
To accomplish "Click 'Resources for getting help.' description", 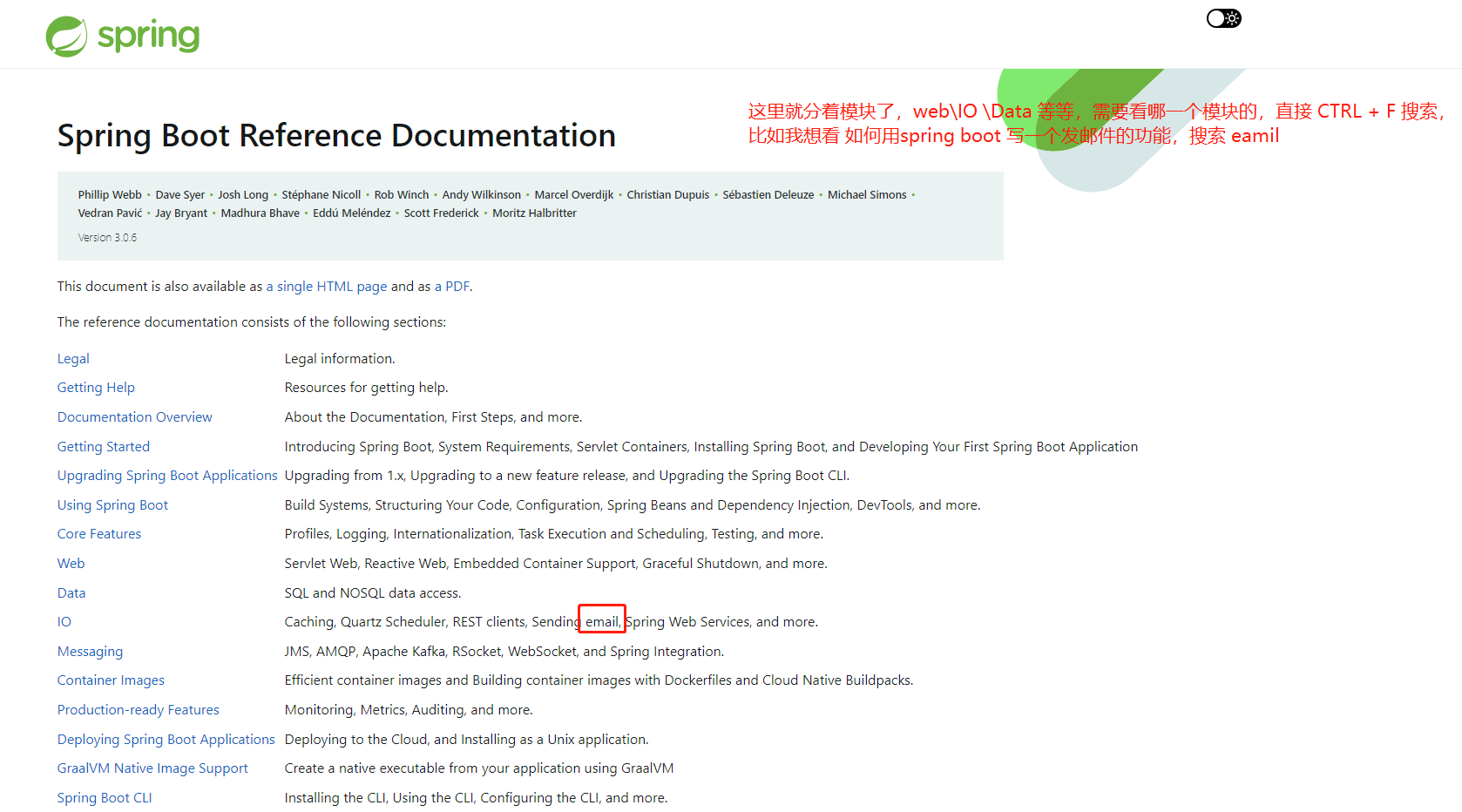I will pyautogui.click(x=366, y=388).
